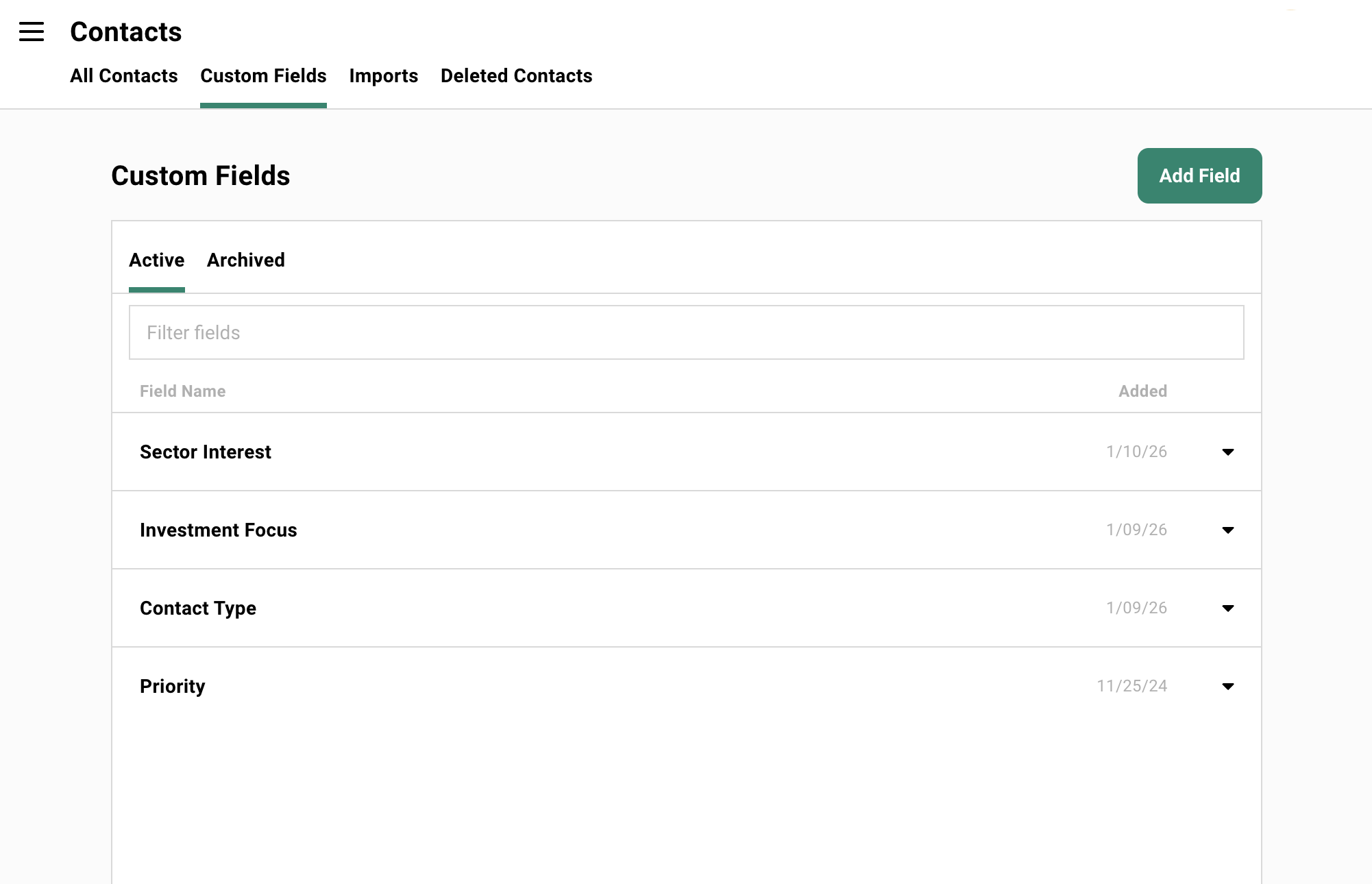
Task: Expand the Sector Interest actions dropdown
Action: click(1228, 452)
